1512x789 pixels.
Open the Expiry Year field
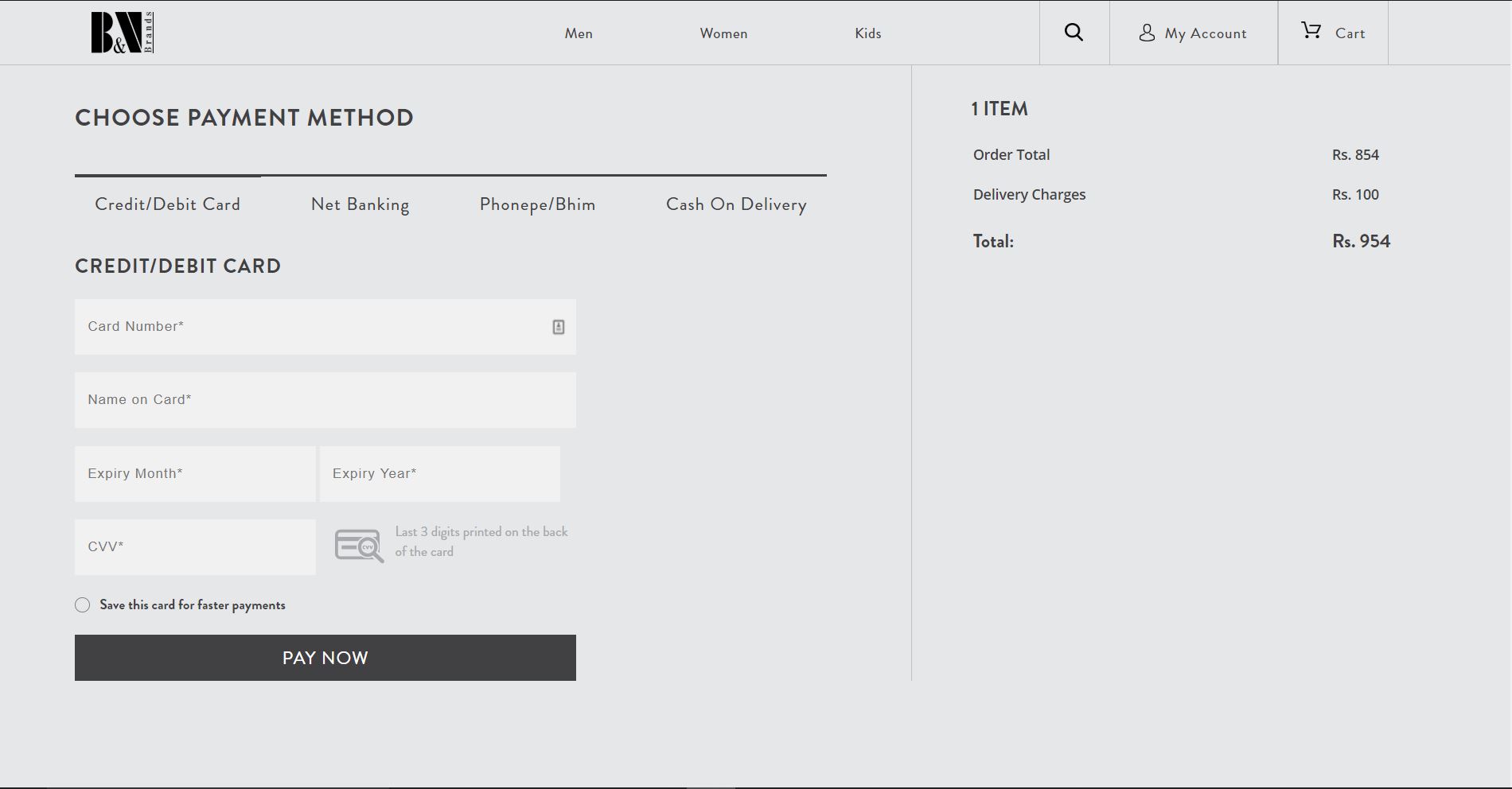[440, 474]
